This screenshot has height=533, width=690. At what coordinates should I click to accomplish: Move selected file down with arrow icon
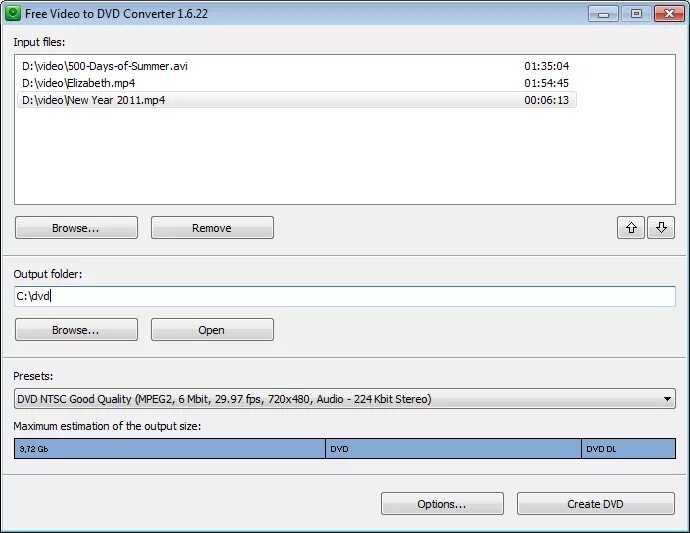click(x=661, y=228)
